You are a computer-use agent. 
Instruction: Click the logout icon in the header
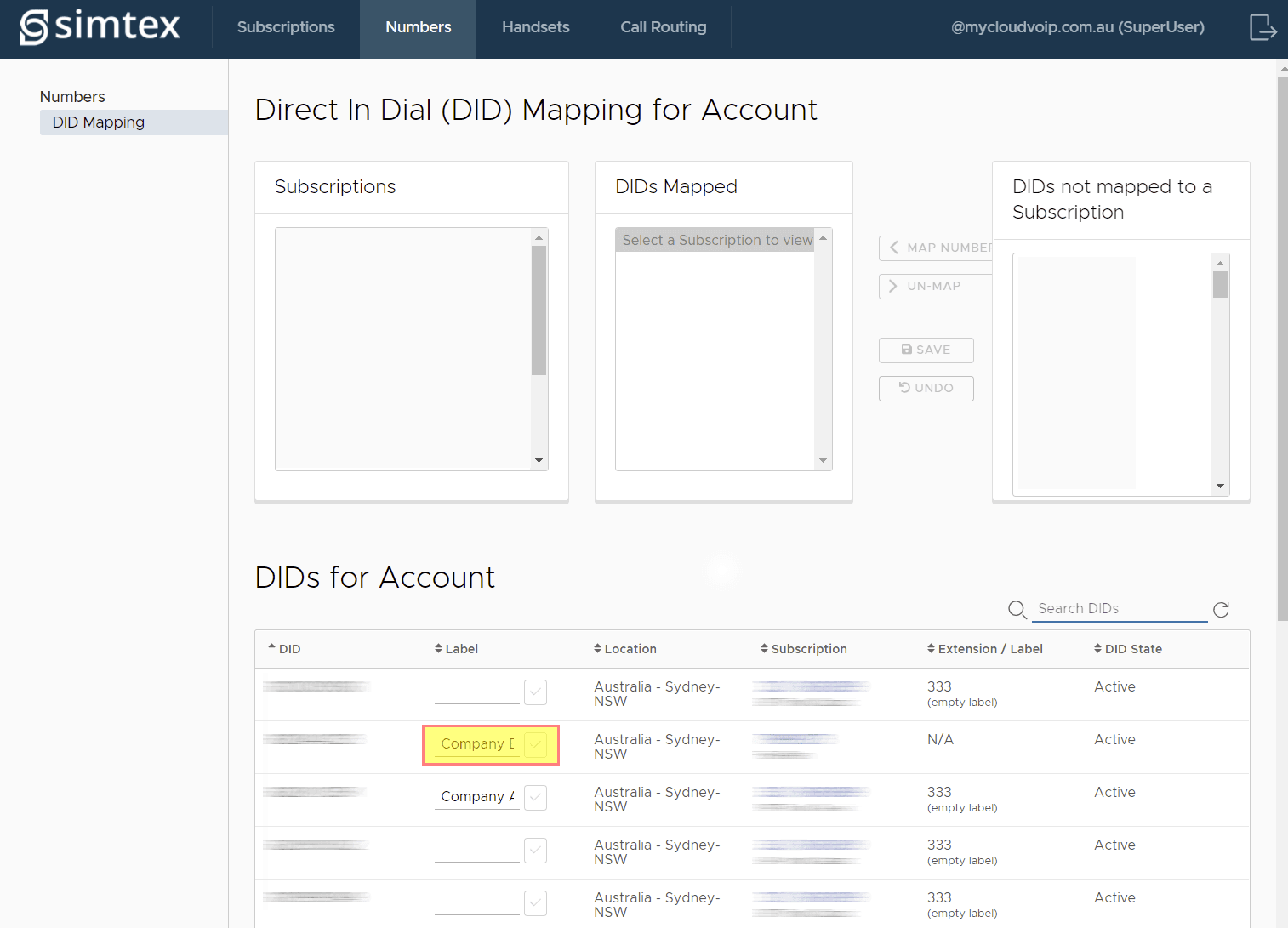click(1262, 27)
